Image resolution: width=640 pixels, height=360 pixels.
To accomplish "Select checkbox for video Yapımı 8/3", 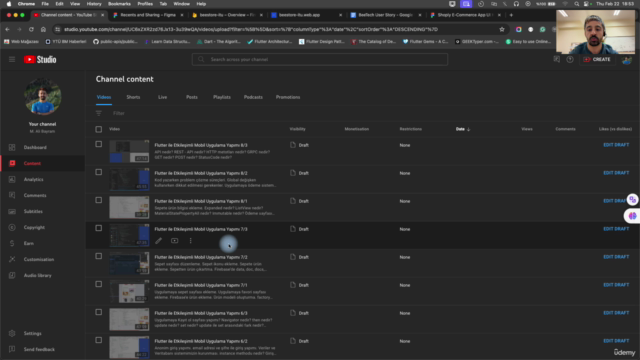I will pos(99,144).
